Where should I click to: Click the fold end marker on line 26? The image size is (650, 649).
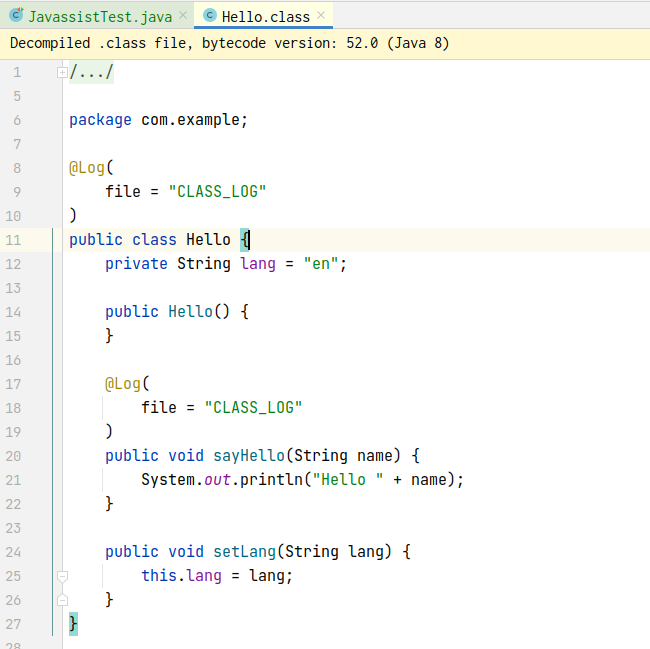[x=62, y=600]
